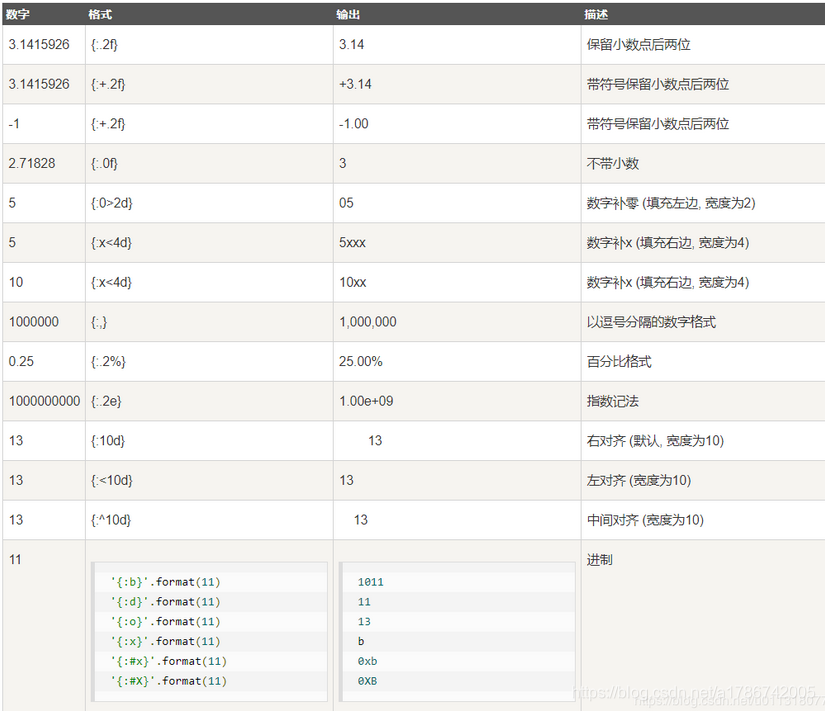
Task: Click the 1011 binary output line
Action: click(370, 582)
